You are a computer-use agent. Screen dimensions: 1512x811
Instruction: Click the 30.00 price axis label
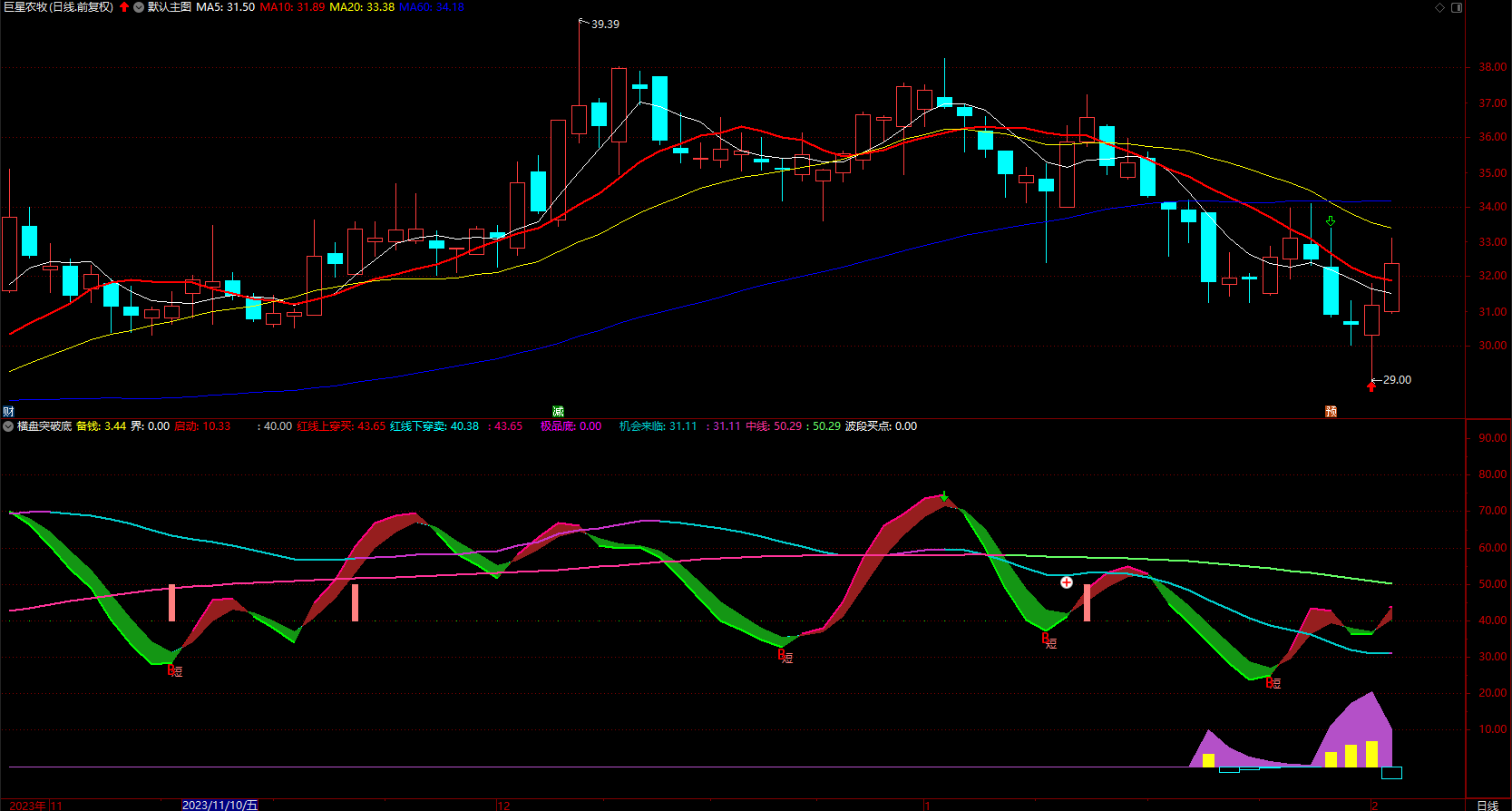[1493, 346]
